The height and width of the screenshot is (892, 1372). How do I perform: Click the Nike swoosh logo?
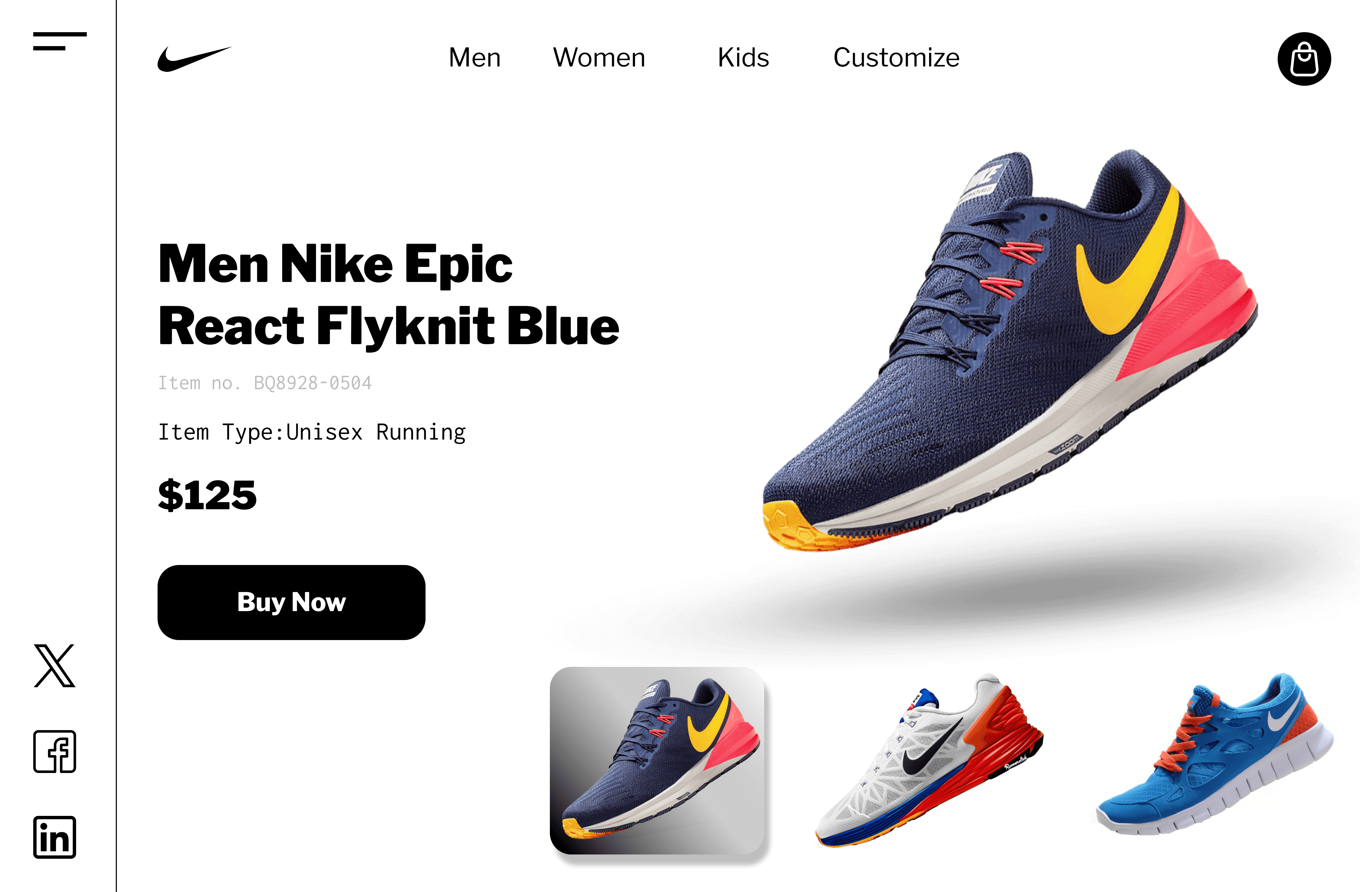click(x=194, y=59)
